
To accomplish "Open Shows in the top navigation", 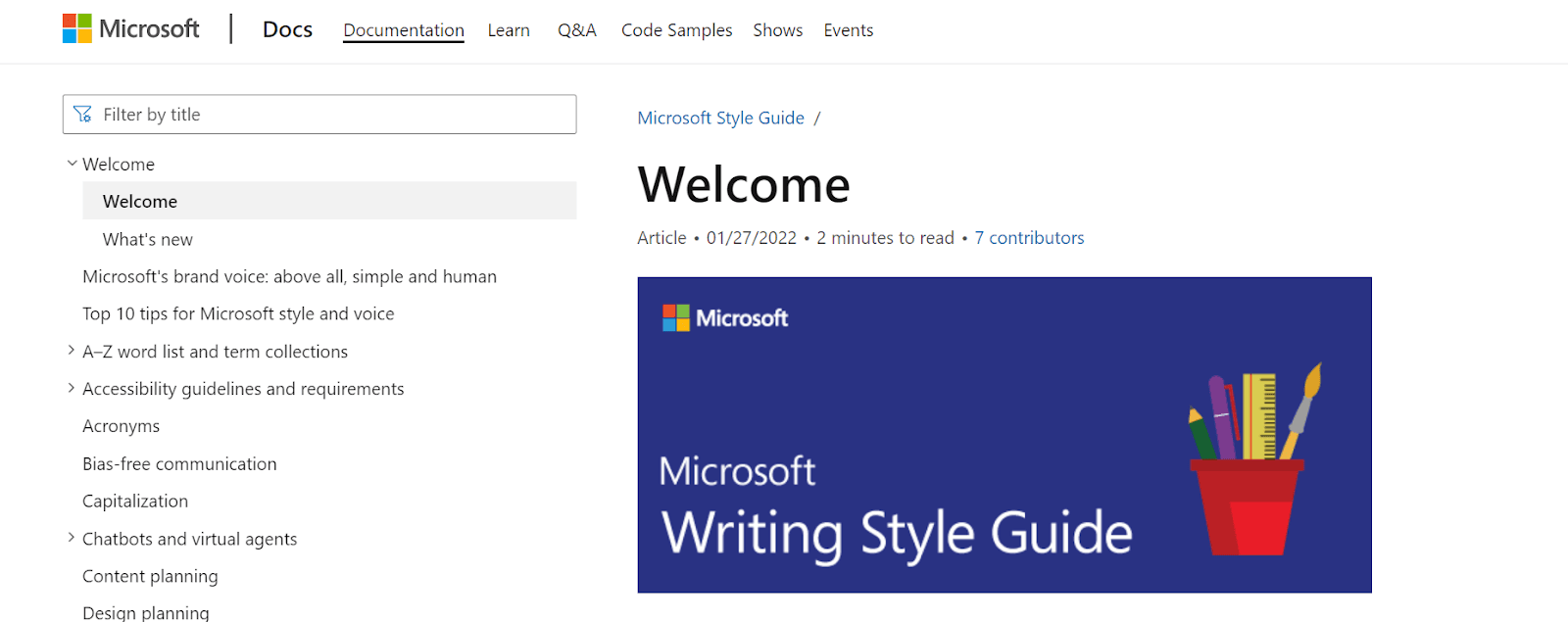I will [777, 30].
